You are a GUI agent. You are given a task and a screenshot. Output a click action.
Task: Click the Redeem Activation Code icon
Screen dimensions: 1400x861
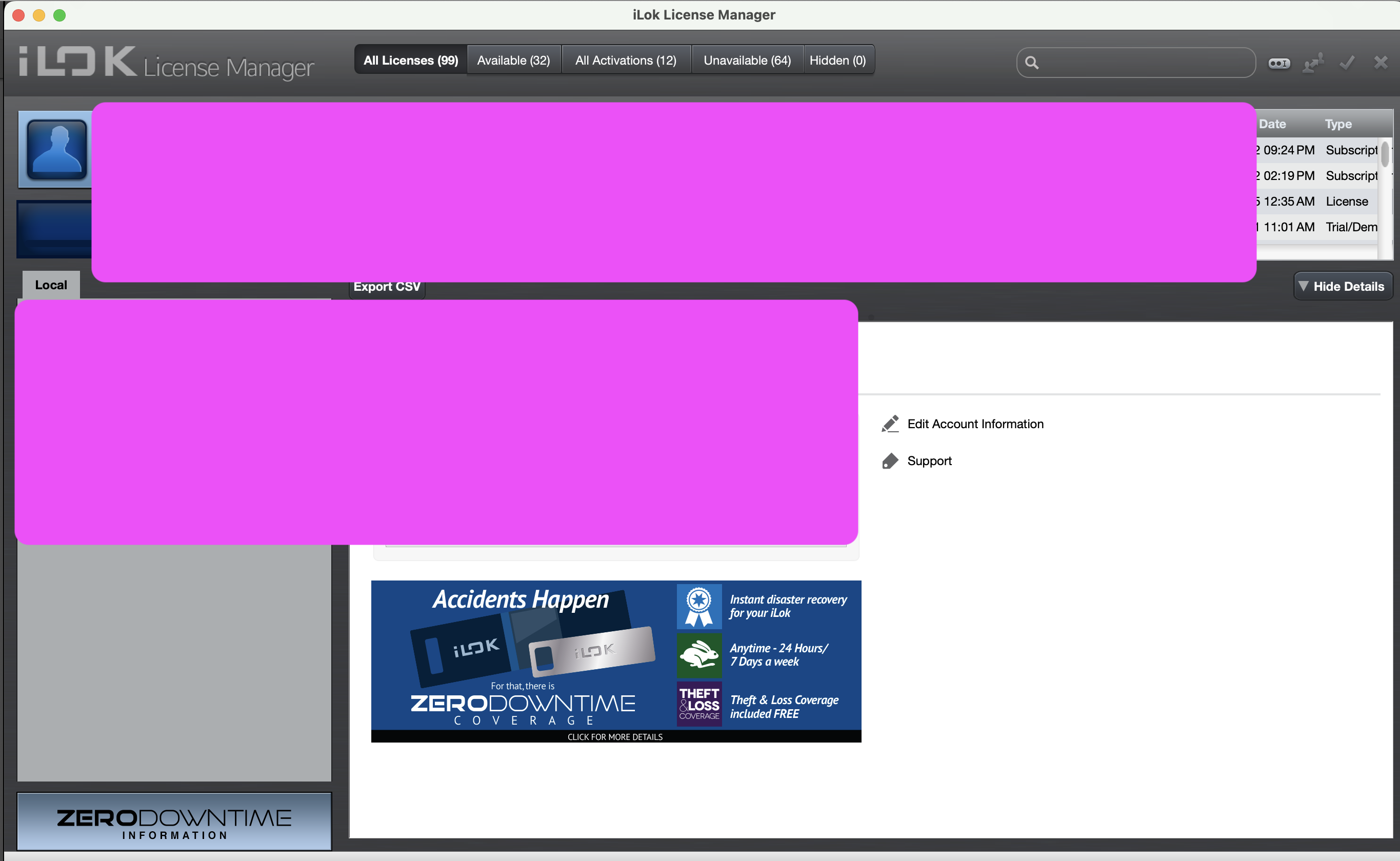coord(1279,63)
